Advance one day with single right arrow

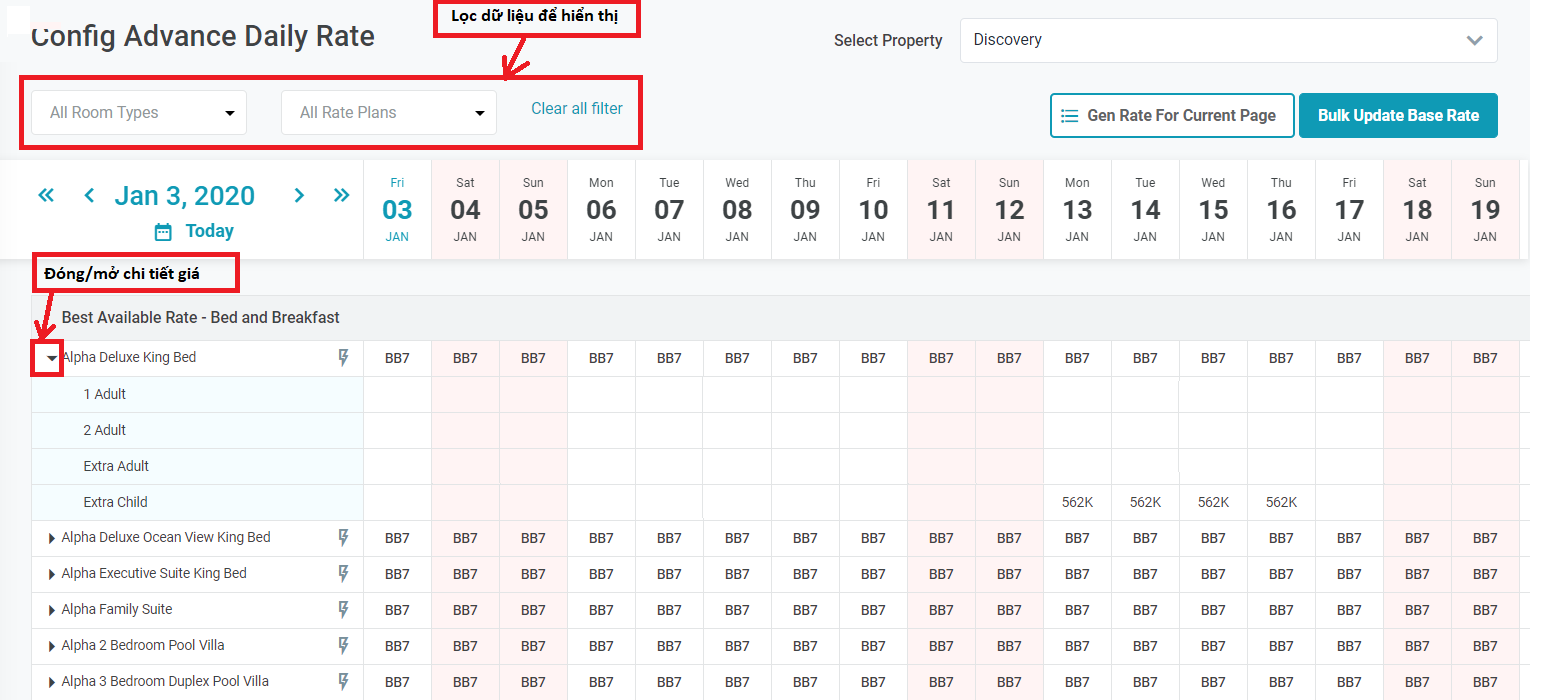(299, 195)
